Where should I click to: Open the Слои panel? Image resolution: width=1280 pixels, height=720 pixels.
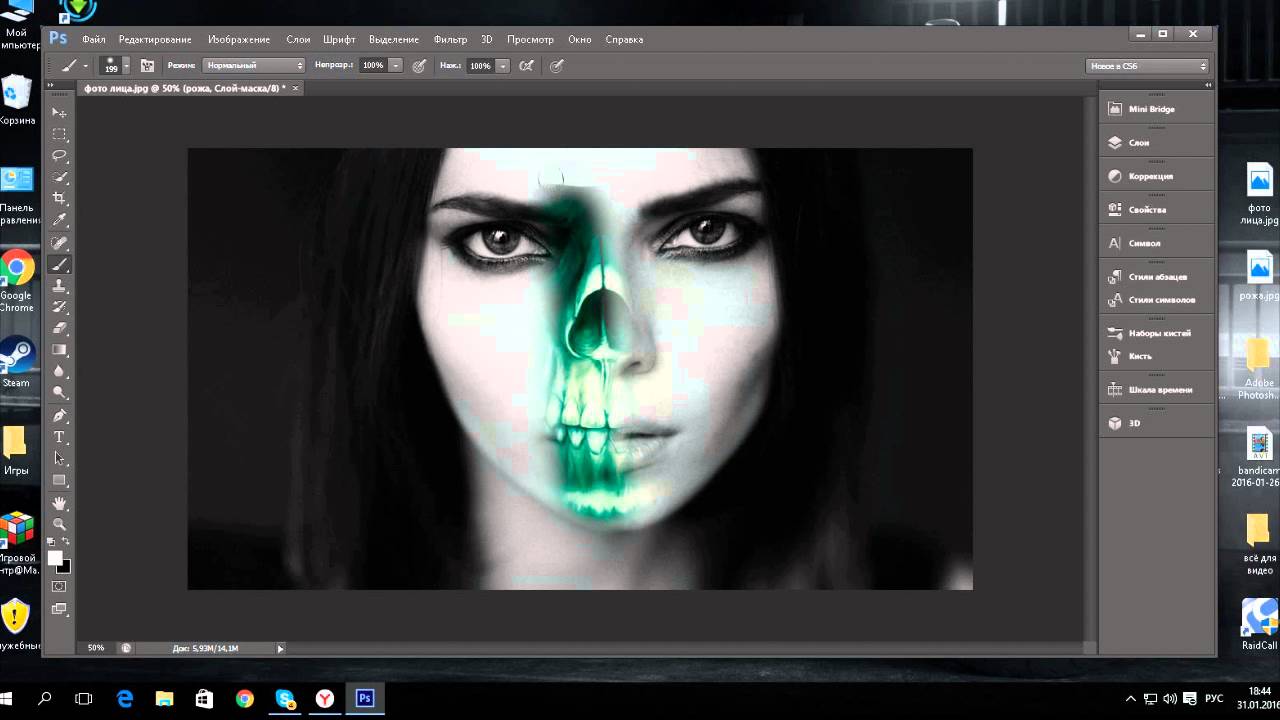click(x=1138, y=143)
